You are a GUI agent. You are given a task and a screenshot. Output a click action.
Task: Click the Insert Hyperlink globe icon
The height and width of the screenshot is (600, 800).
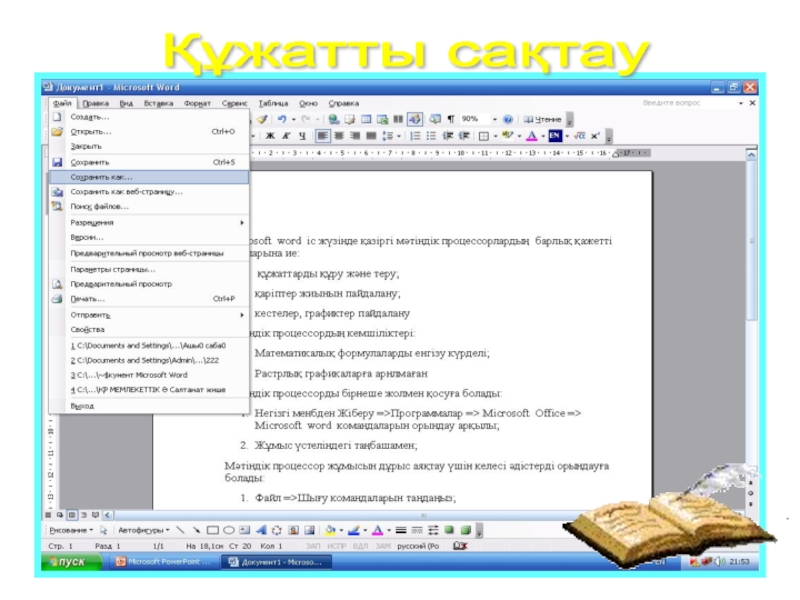pyautogui.click(x=334, y=119)
